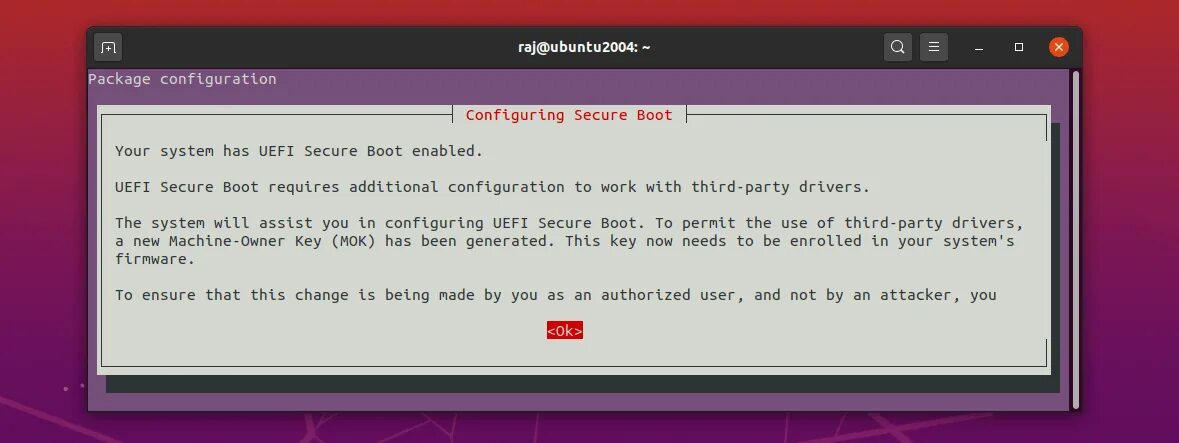Click the empty title bar area left of the window title
1179x443 pixels.
click(316, 47)
